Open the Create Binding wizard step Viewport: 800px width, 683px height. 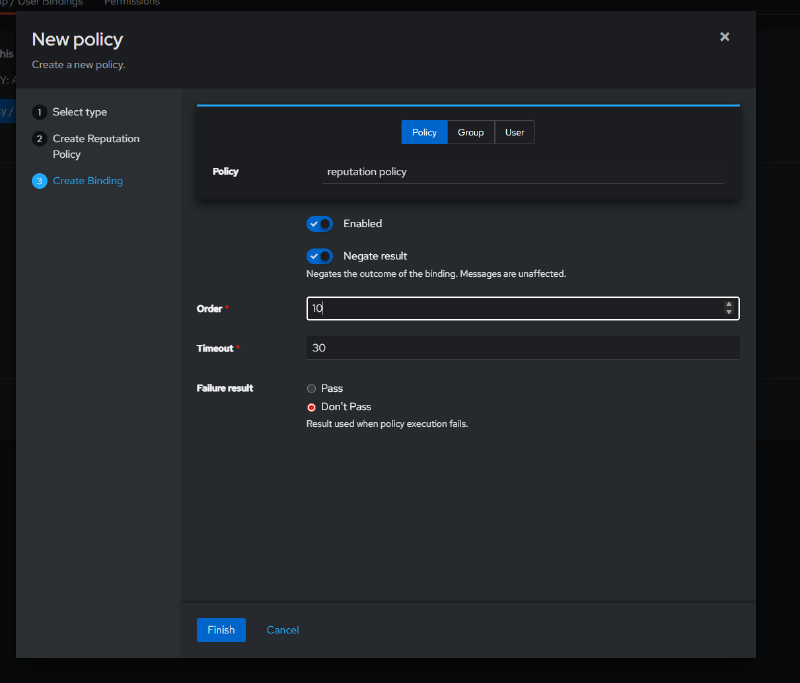[88, 181]
